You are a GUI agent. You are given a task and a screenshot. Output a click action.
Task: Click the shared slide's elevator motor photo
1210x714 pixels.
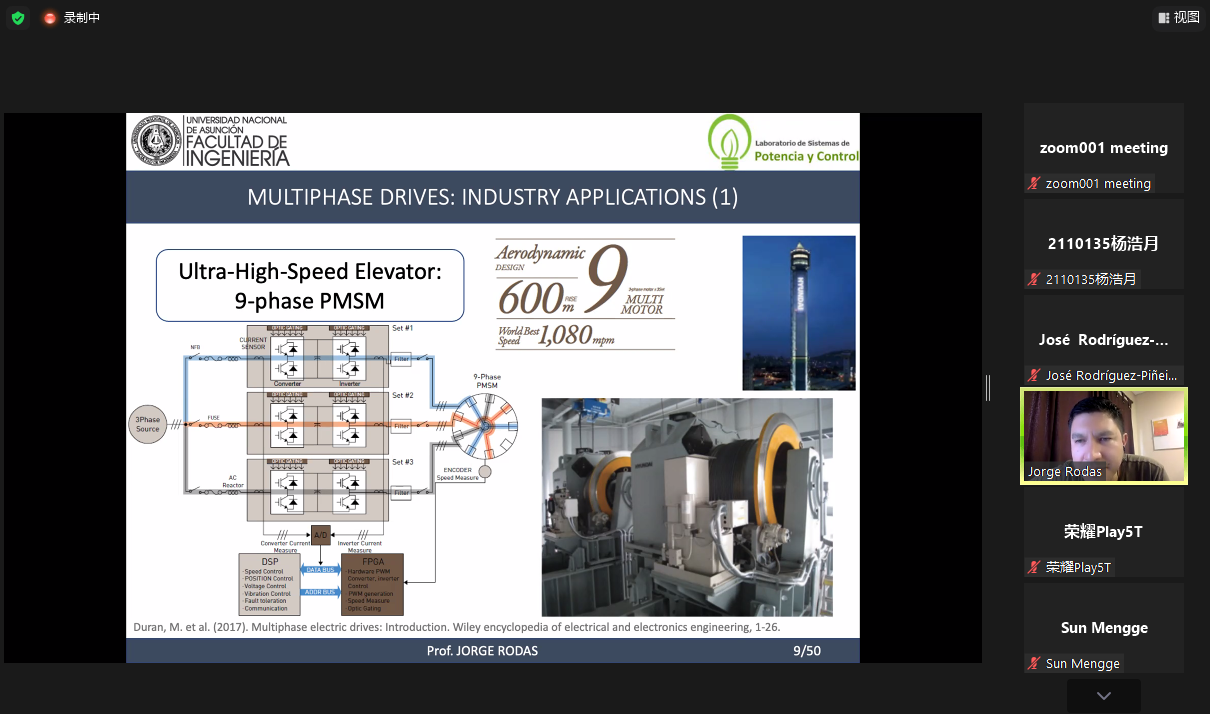tap(686, 506)
